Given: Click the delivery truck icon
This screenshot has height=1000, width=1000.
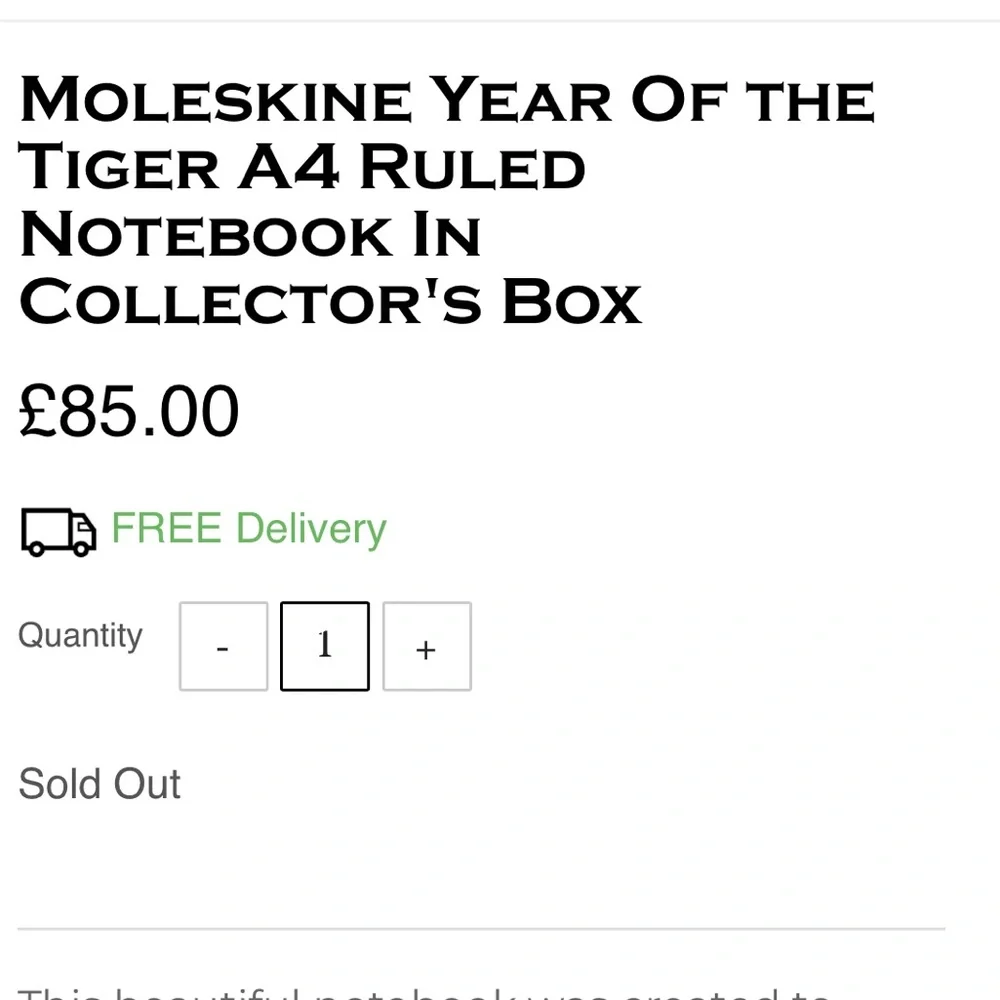Looking at the screenshot, I should tap(57, 530).
